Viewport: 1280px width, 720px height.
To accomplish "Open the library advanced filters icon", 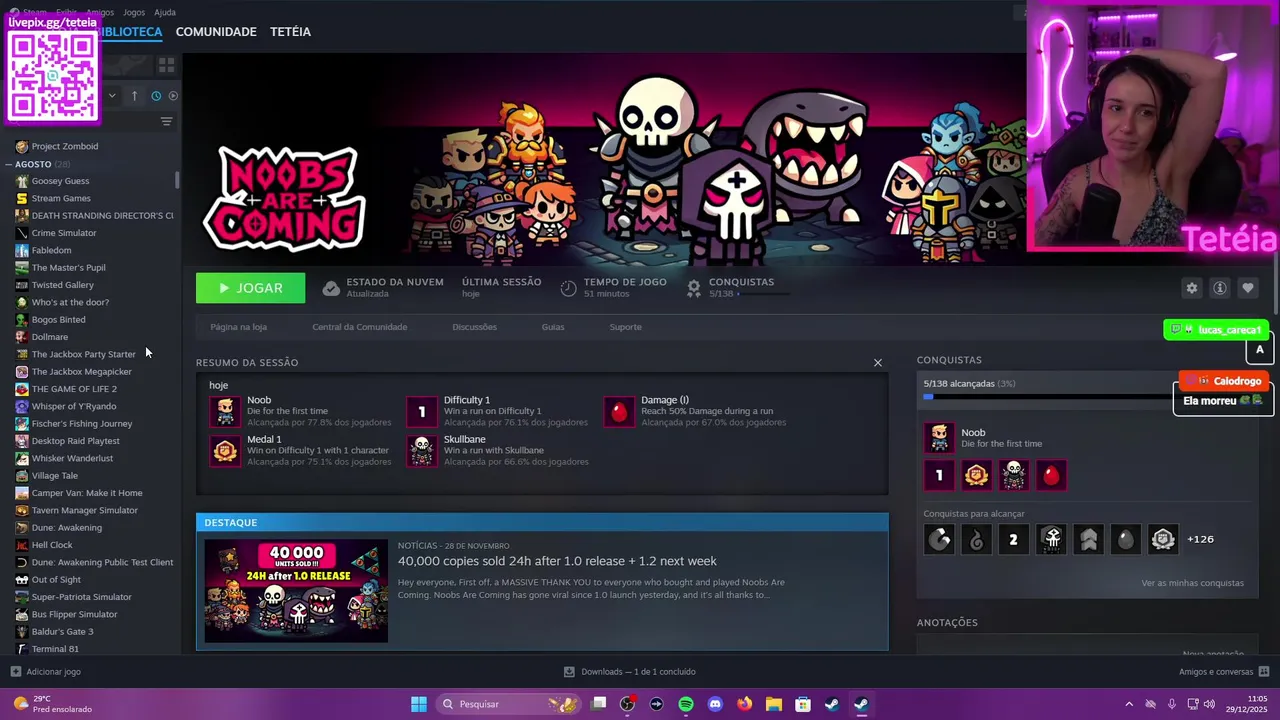I will coord(167,122).
